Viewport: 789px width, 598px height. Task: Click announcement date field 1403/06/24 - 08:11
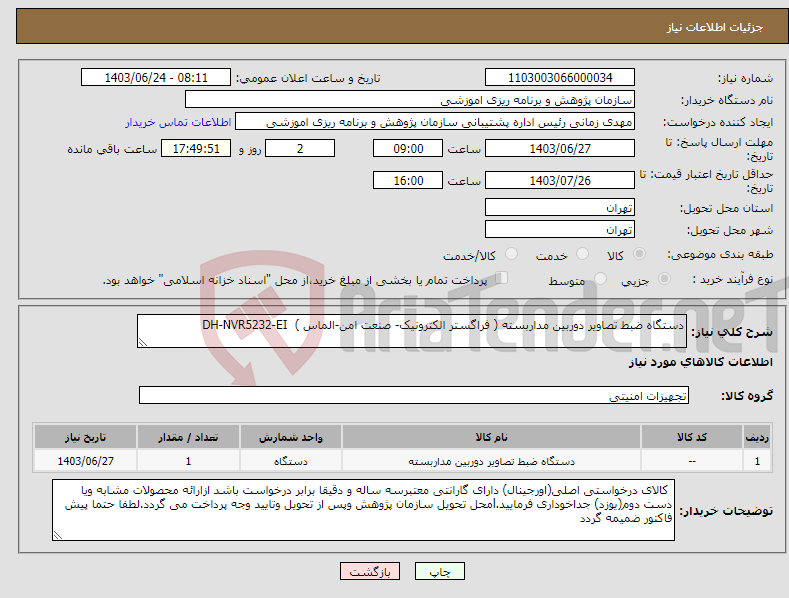point(155,78)
